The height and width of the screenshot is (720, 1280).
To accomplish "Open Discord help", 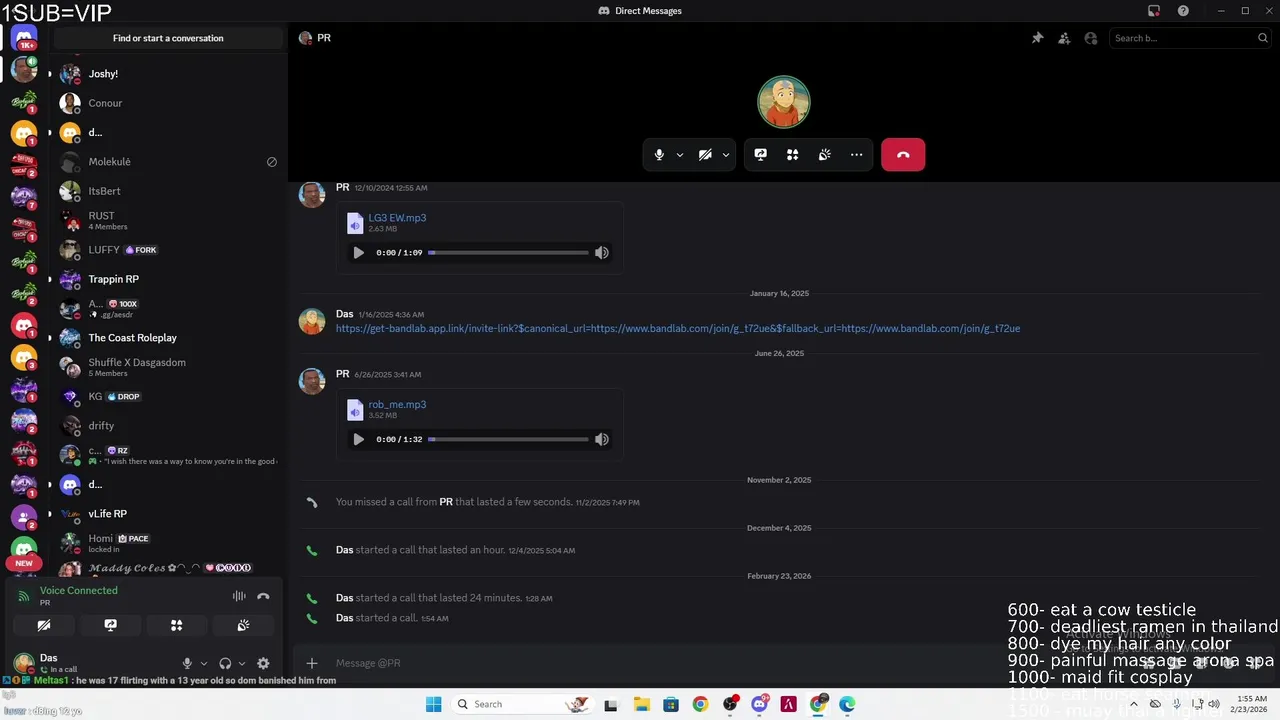I will pos(1183,11).
